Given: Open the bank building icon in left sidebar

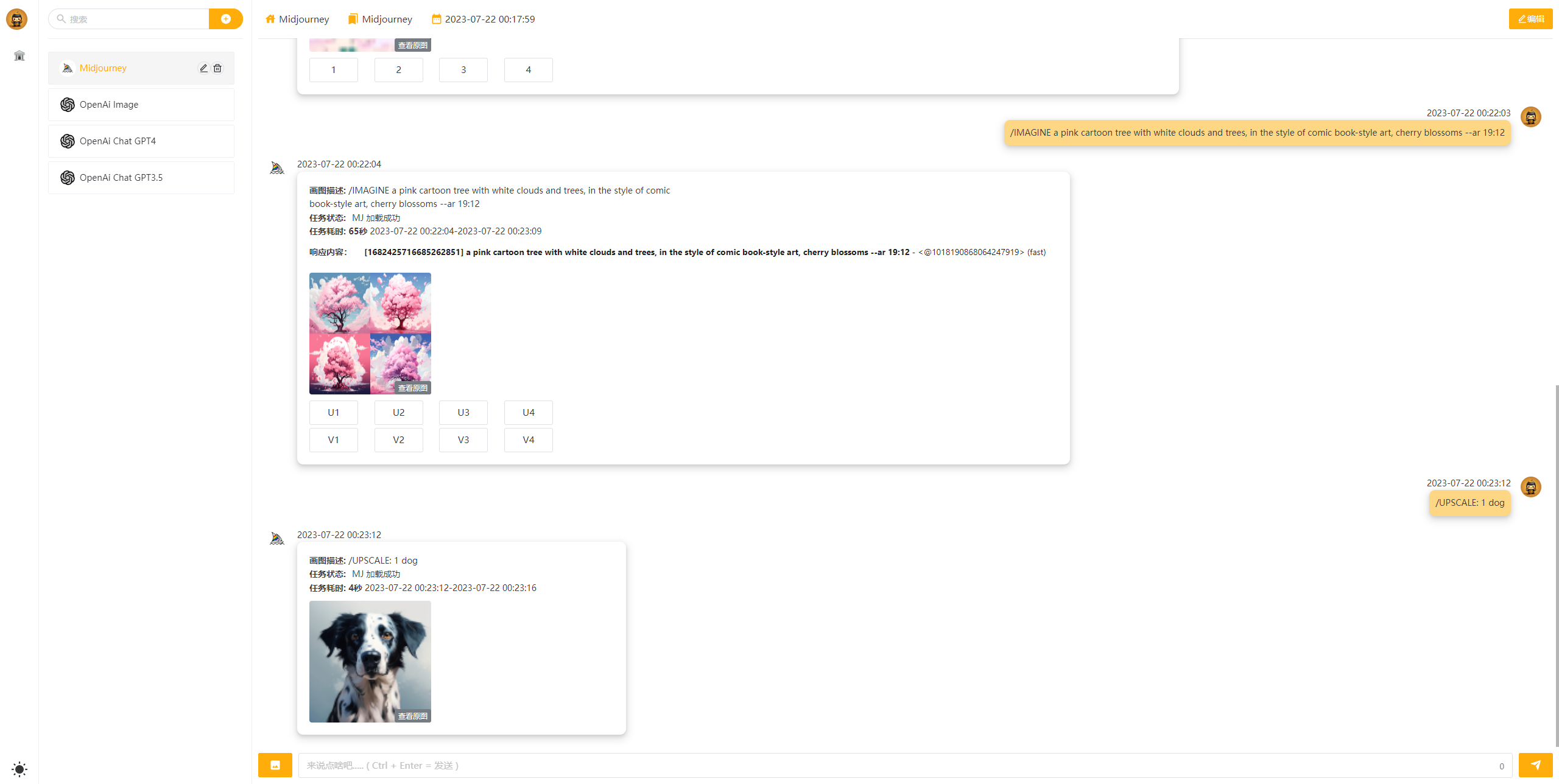Looking at the screenshot, I should (19, 56).
